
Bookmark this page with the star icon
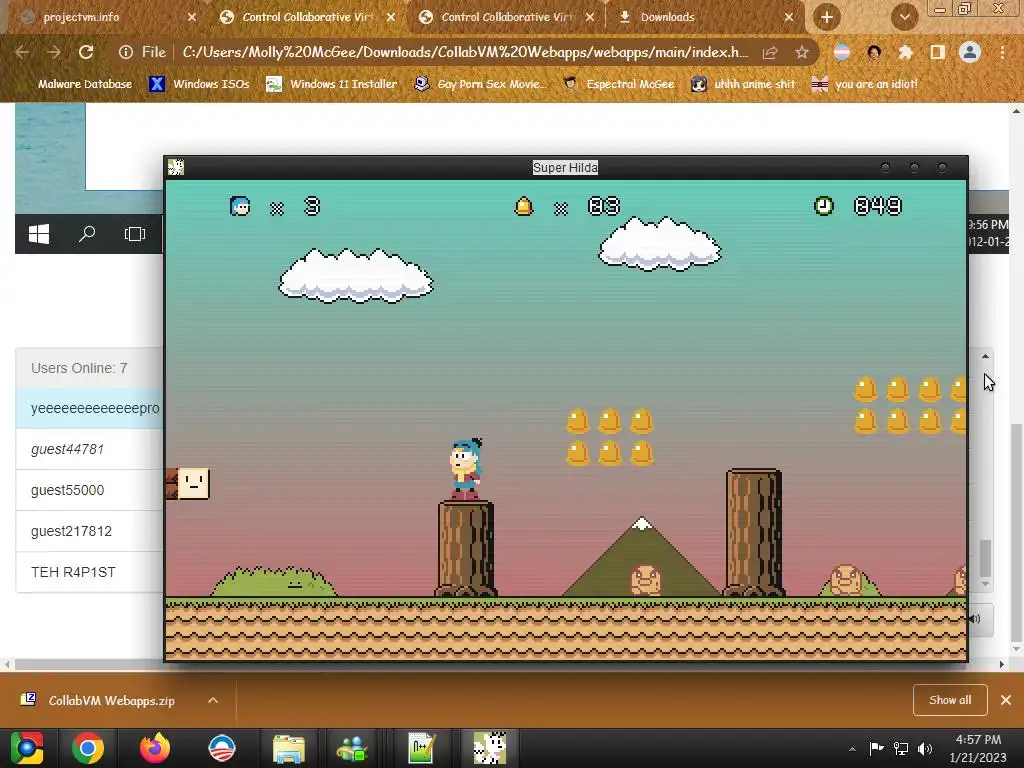click(x=802, y=52)
